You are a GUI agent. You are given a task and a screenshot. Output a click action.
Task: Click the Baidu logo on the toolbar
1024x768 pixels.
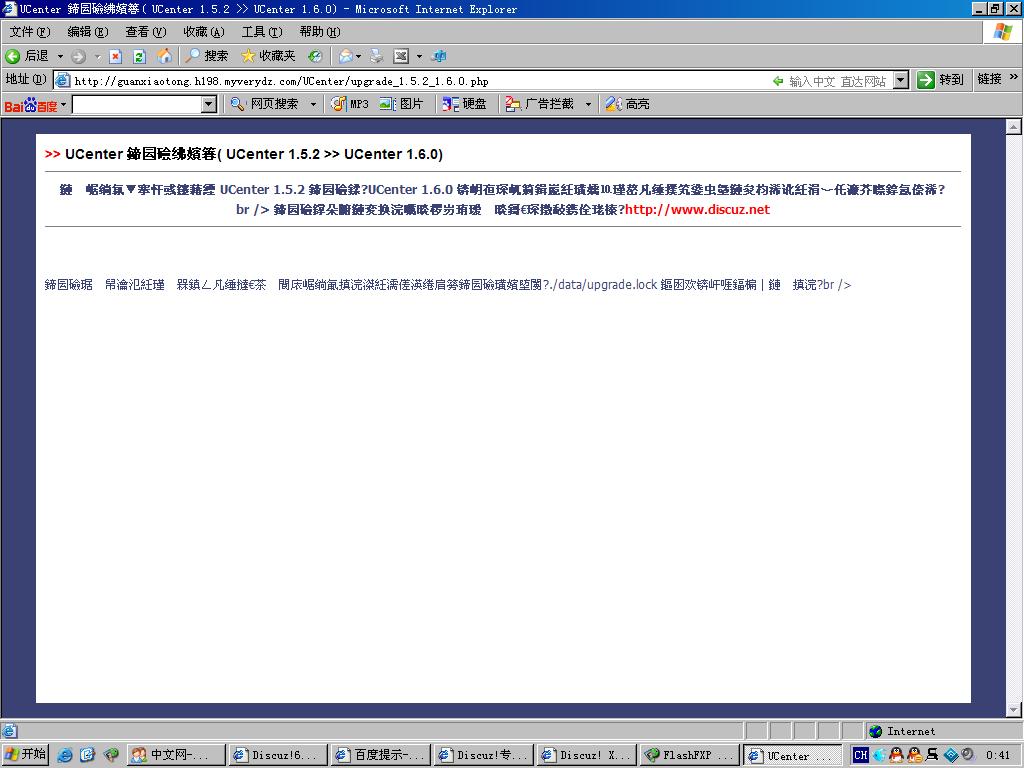[31, 104]
